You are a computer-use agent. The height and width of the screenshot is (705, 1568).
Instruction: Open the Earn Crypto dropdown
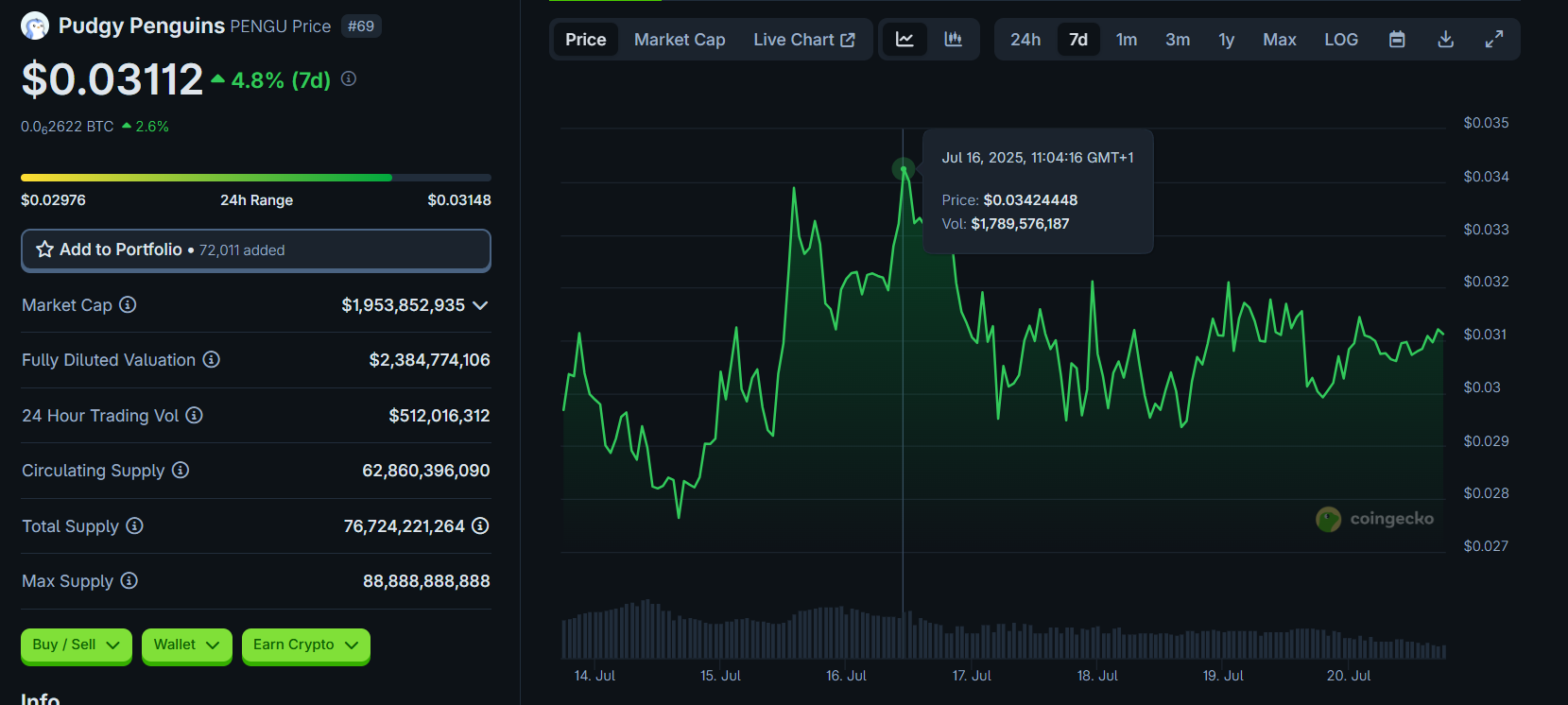(306, 645)
